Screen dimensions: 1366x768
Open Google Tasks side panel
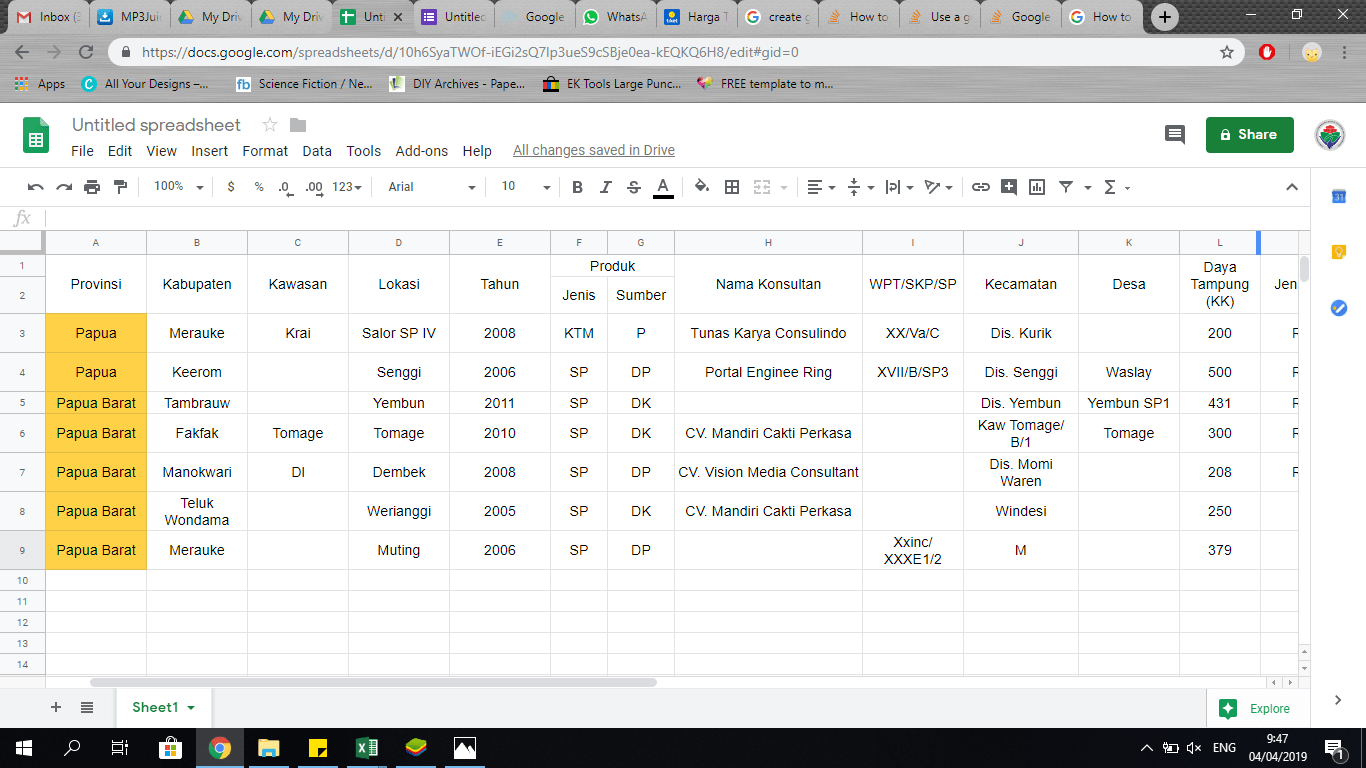coord(1339,308)
